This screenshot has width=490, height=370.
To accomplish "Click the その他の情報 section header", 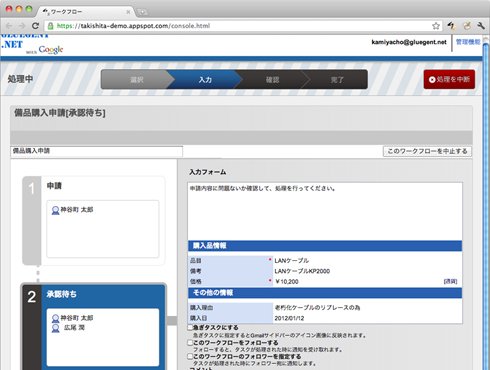I will point(325,293).
